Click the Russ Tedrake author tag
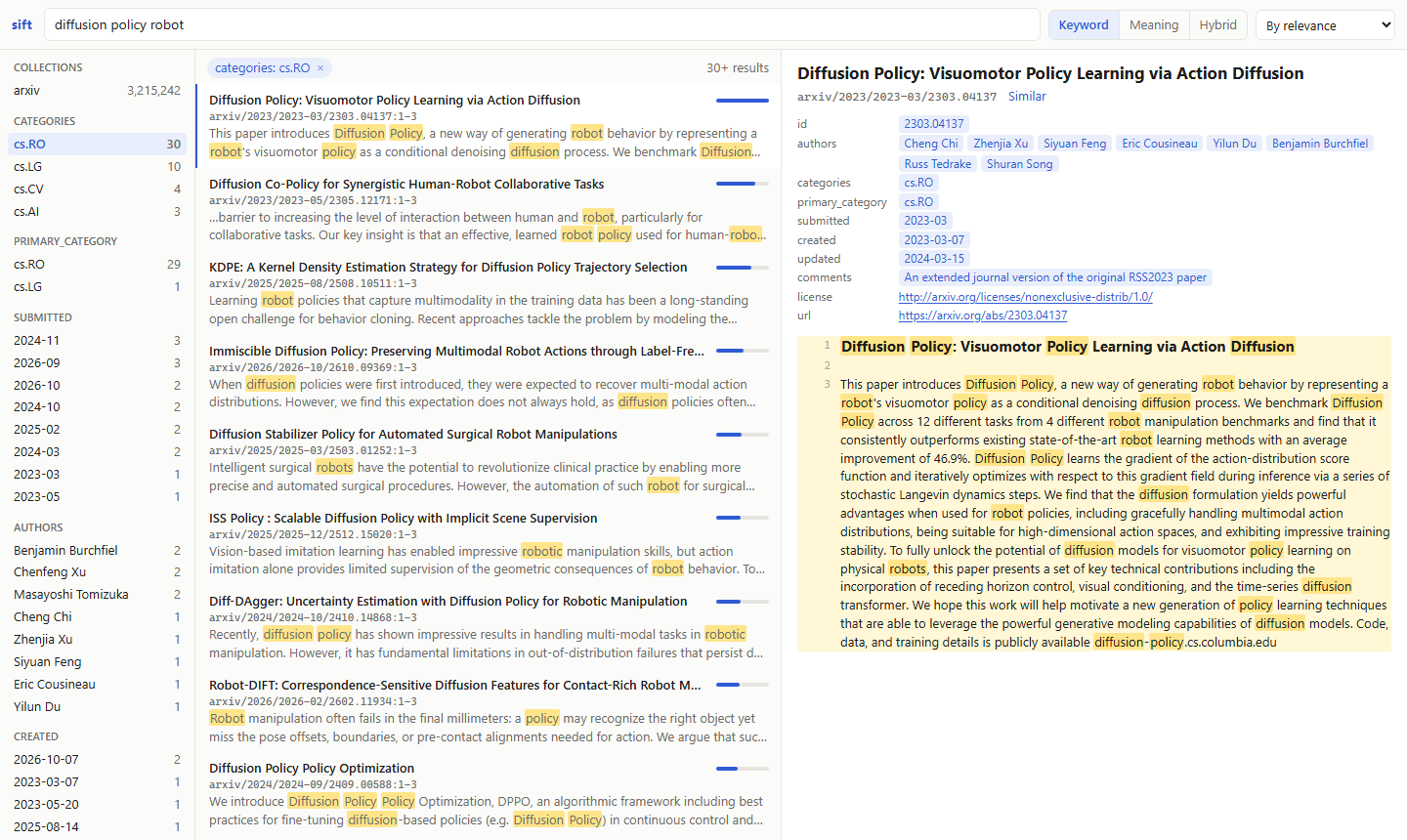 point(938,164)
